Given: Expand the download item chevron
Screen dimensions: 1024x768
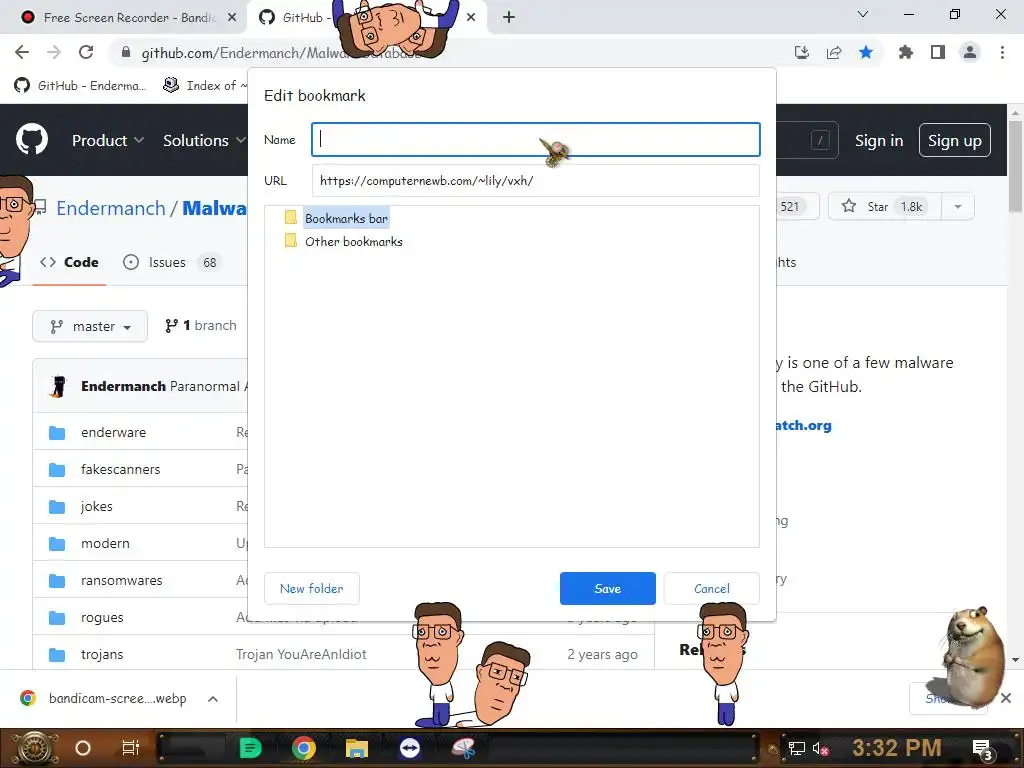Looking at the screenshot, I should pyautogui.click(x=213, y=699).
